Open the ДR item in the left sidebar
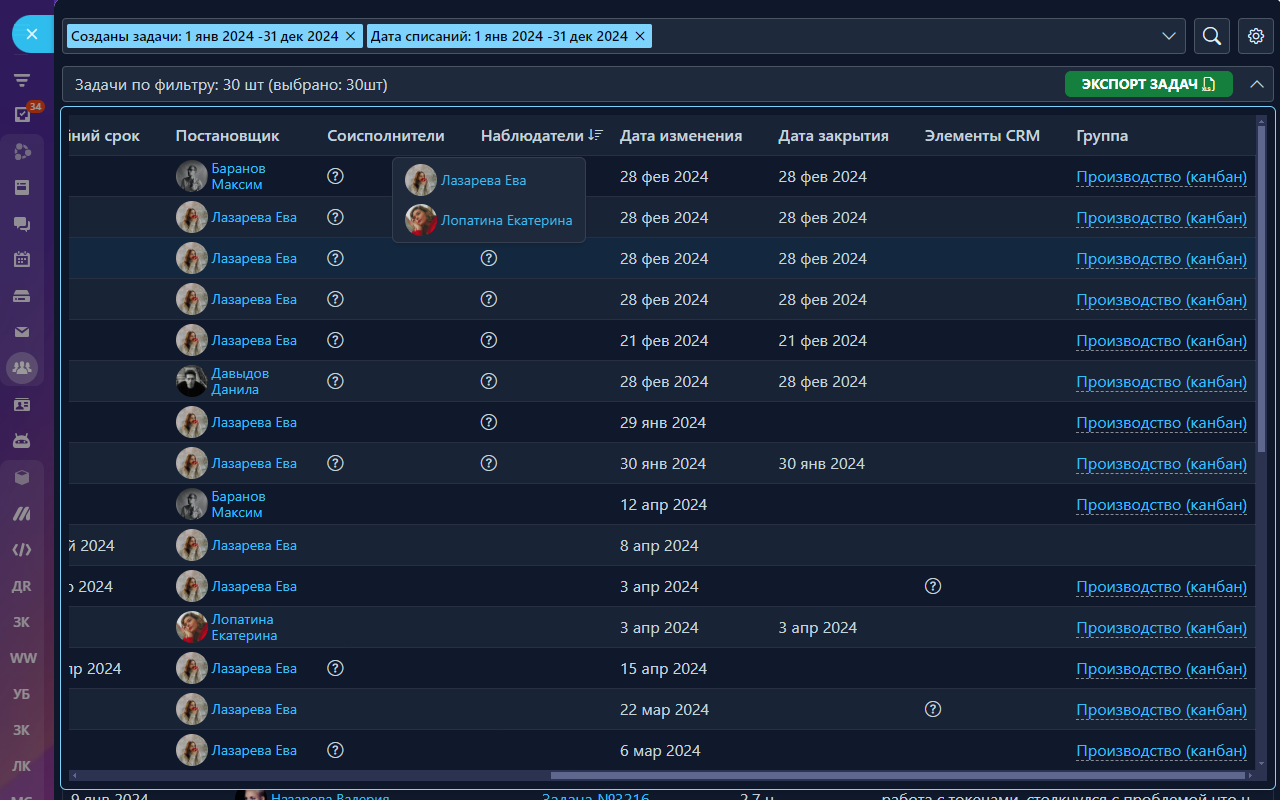 click(22, 586)
